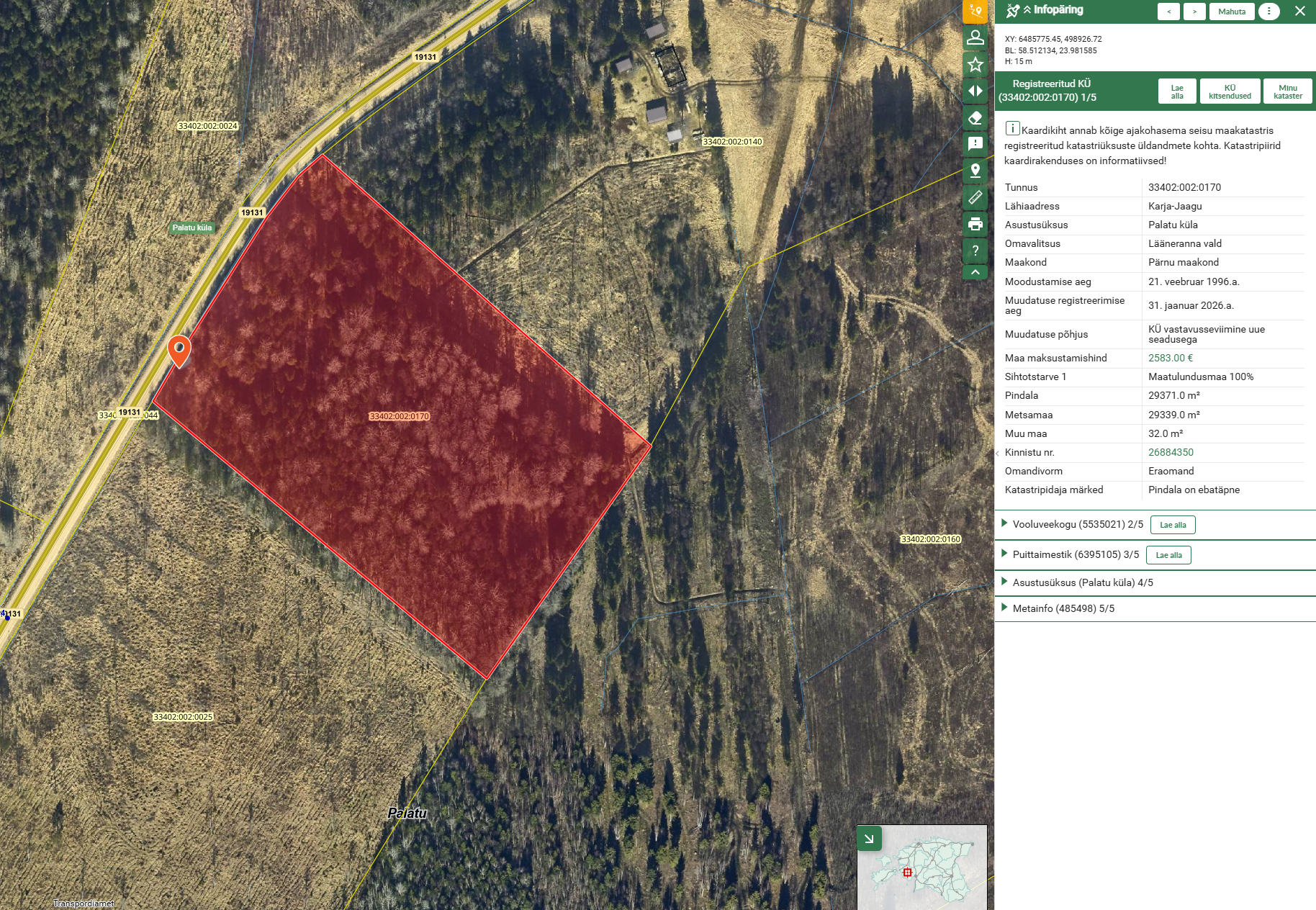Click the orange map marker on the road
1316x910 pixels.
tap(179, 350)
